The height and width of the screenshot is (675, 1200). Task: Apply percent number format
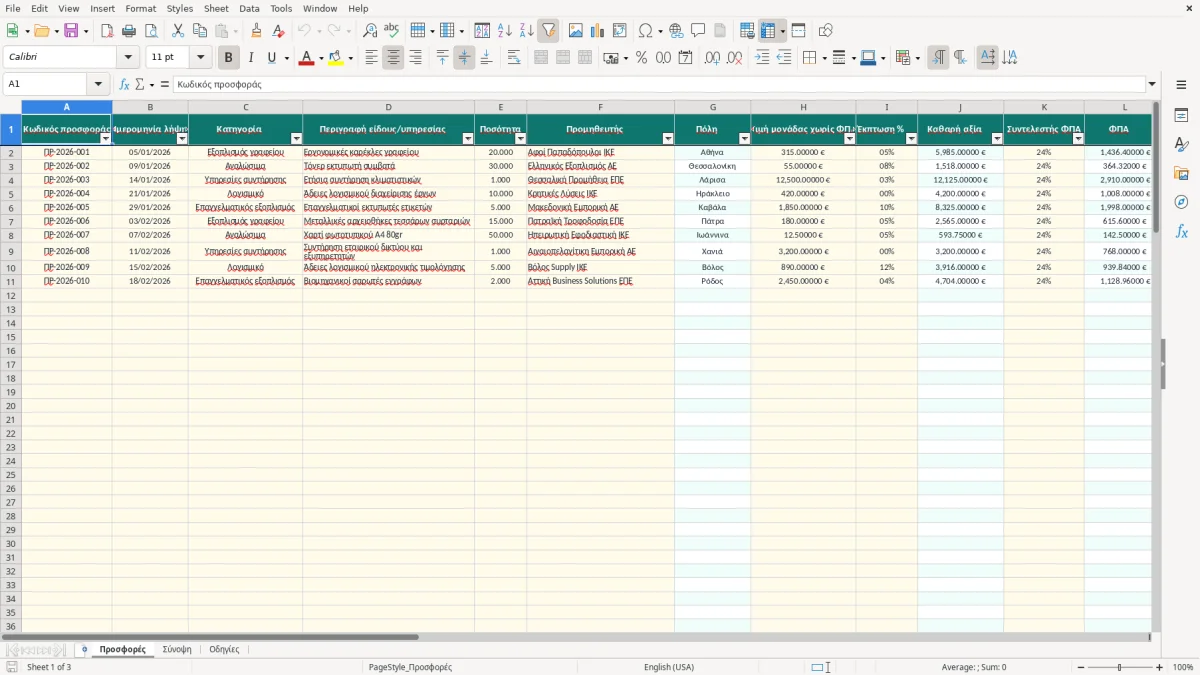641,58
